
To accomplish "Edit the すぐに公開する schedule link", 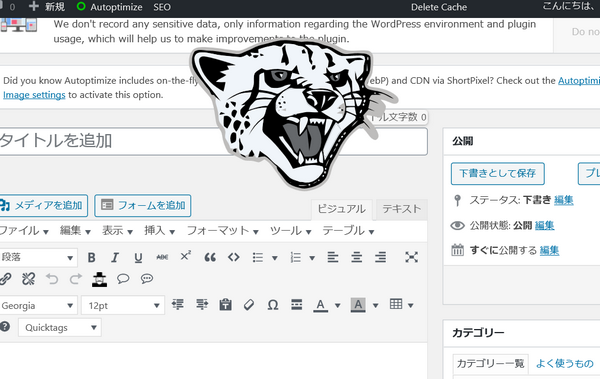I will click(549, 251).
